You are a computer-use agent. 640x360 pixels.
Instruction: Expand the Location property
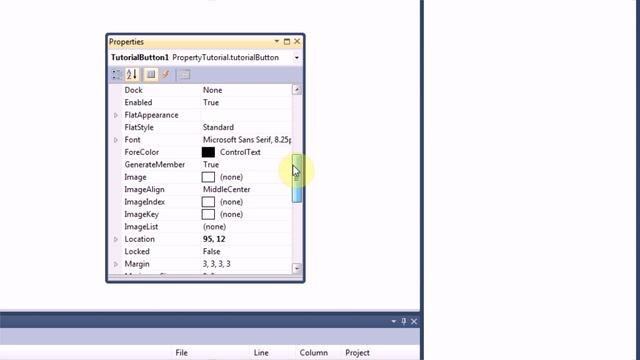(116, 239)
